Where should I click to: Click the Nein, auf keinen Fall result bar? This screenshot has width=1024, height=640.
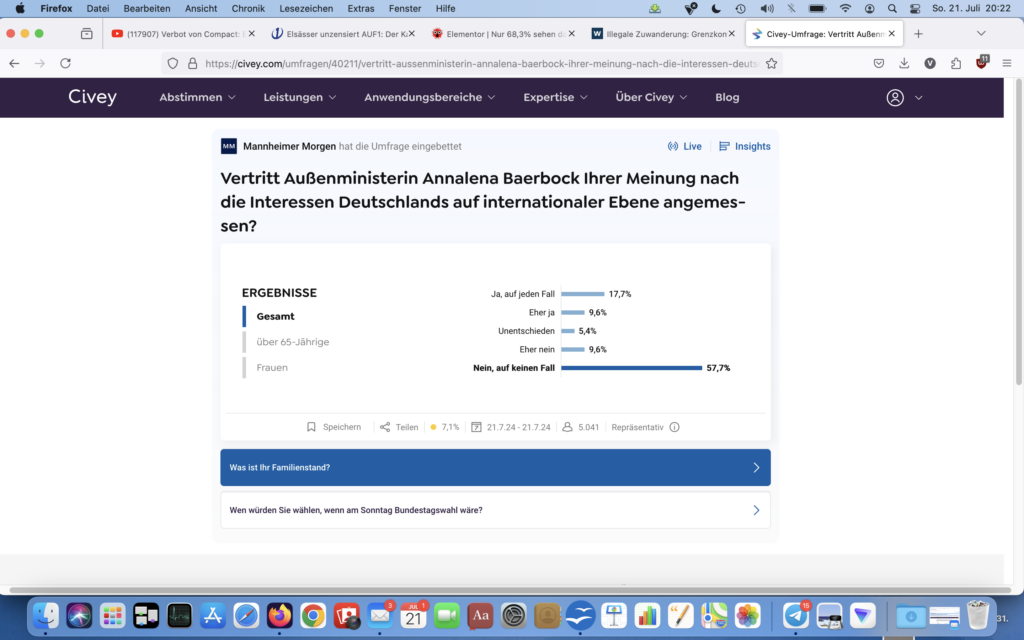pyautogui.click(x=631, y=368)
